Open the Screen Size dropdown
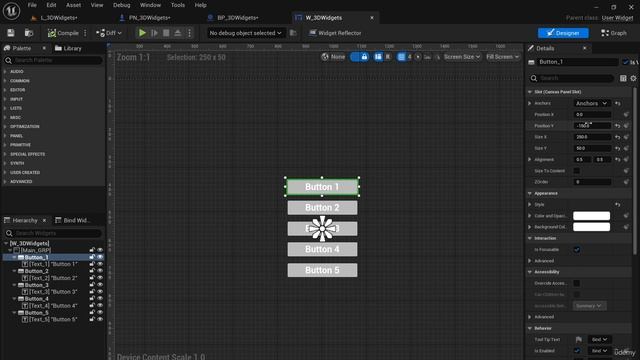Screen dimensions: 640x360 click(462, 57)
